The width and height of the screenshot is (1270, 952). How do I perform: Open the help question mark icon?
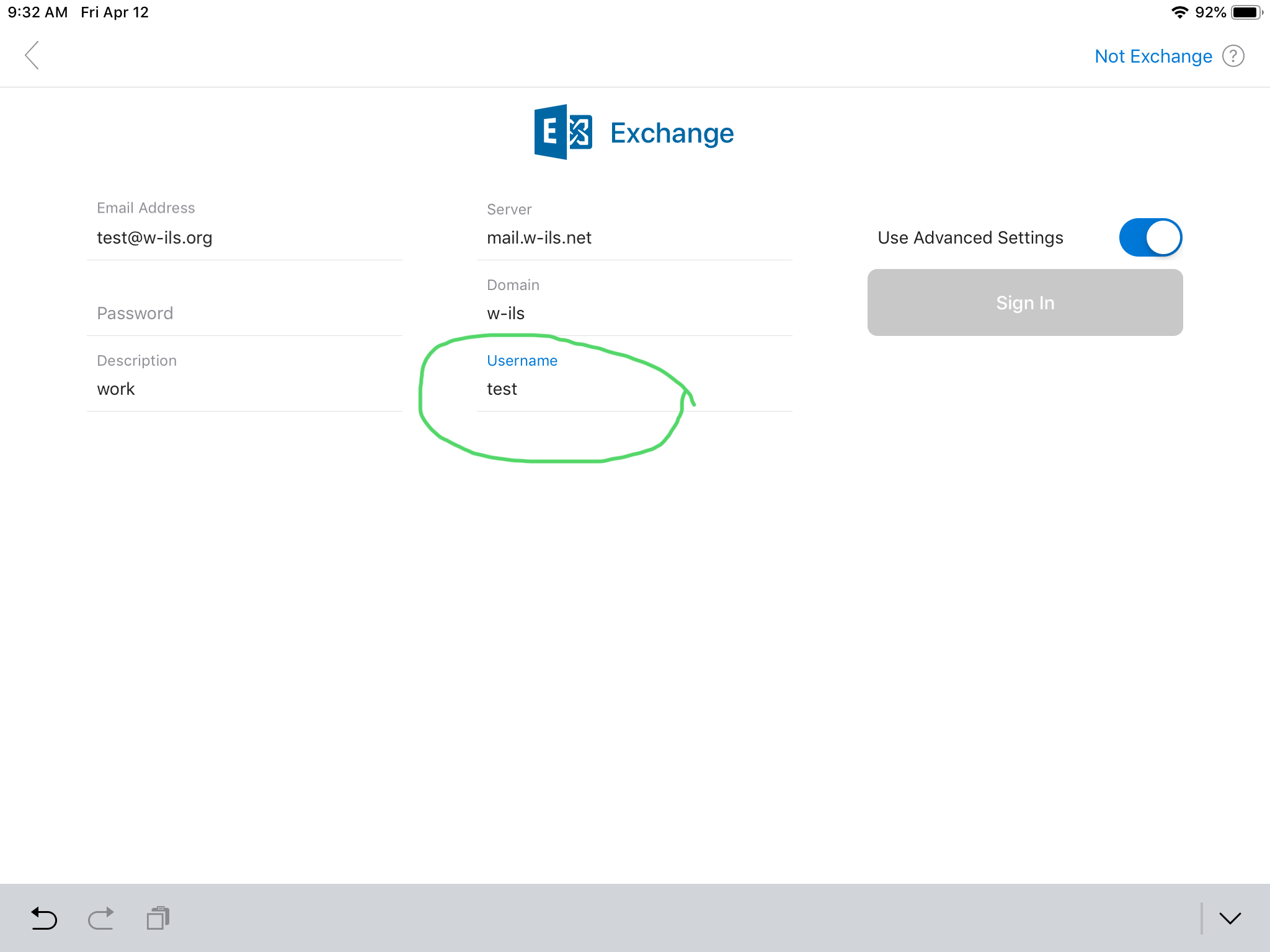[x=1233, y=56]
